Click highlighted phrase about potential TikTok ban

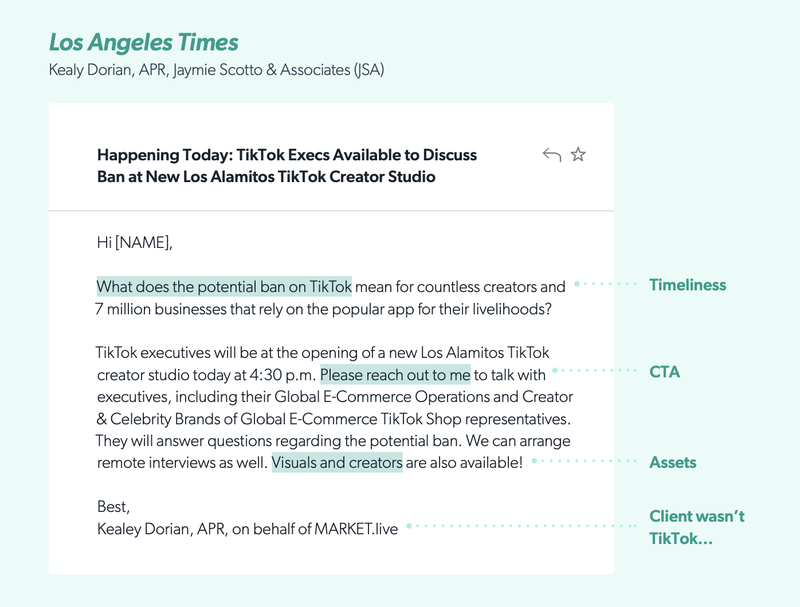point(224,287)
